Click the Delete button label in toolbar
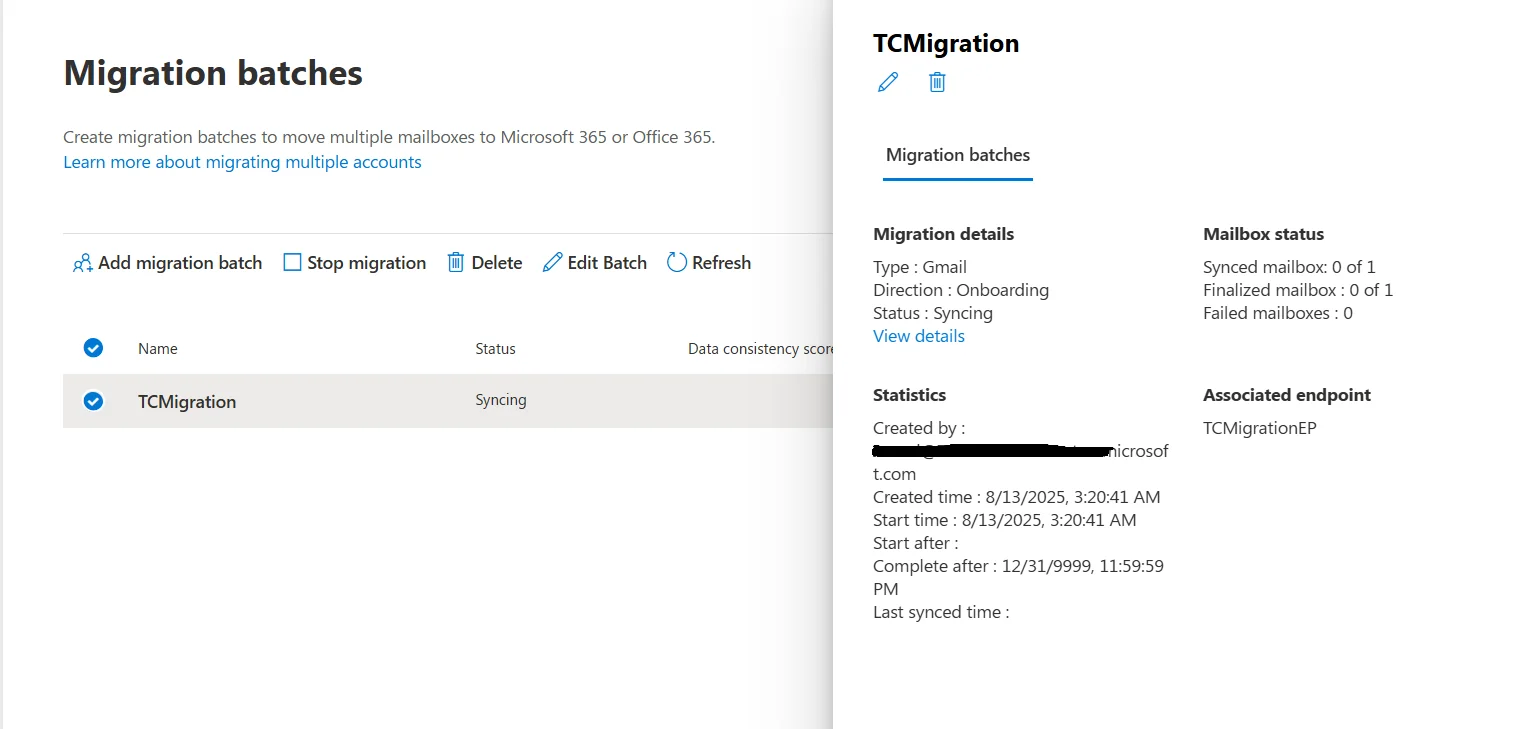This screenshot has width=1518, height=729. pos(497,263)
